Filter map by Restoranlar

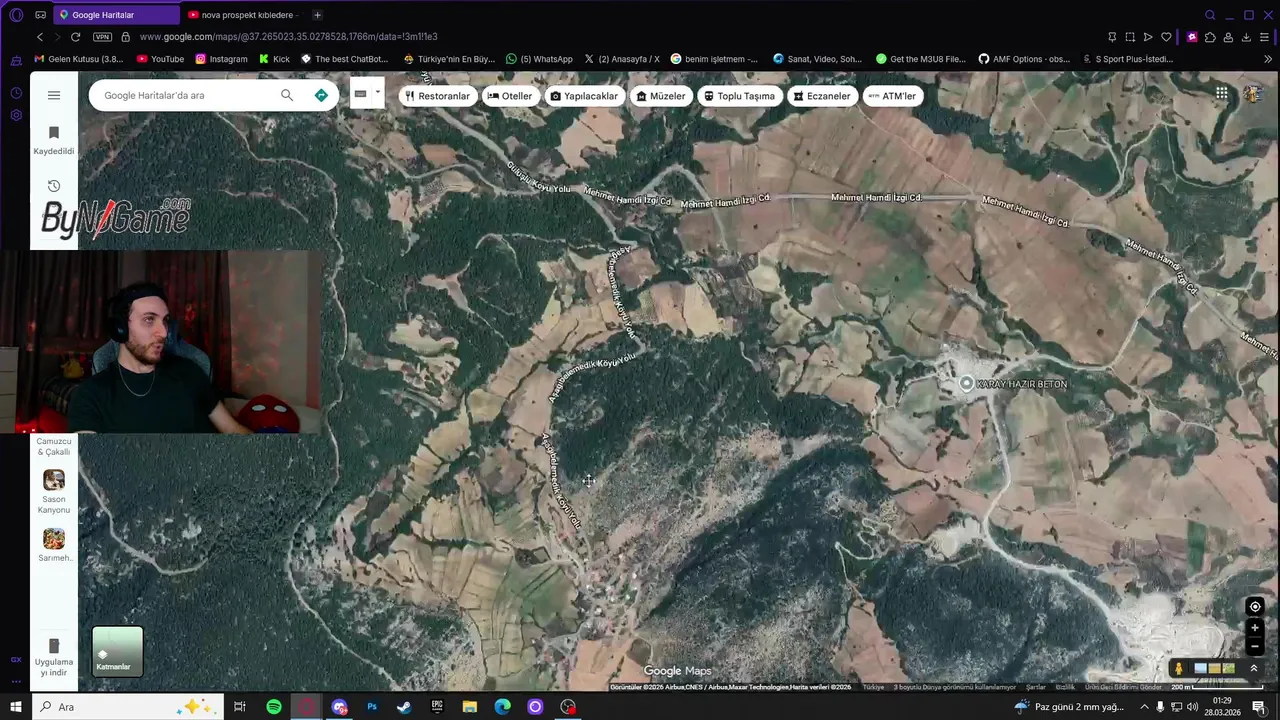tap(437, 96)
